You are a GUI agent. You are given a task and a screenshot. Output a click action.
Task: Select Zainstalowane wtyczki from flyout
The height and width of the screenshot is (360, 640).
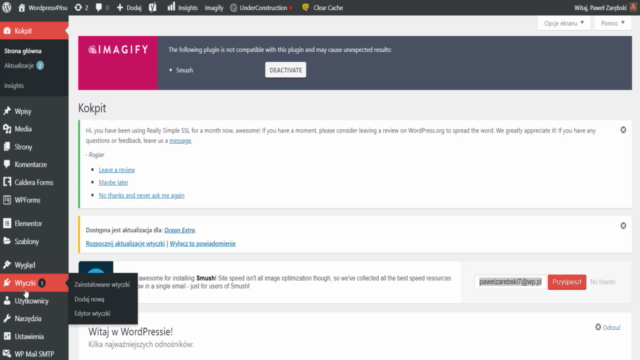[102, 284]
